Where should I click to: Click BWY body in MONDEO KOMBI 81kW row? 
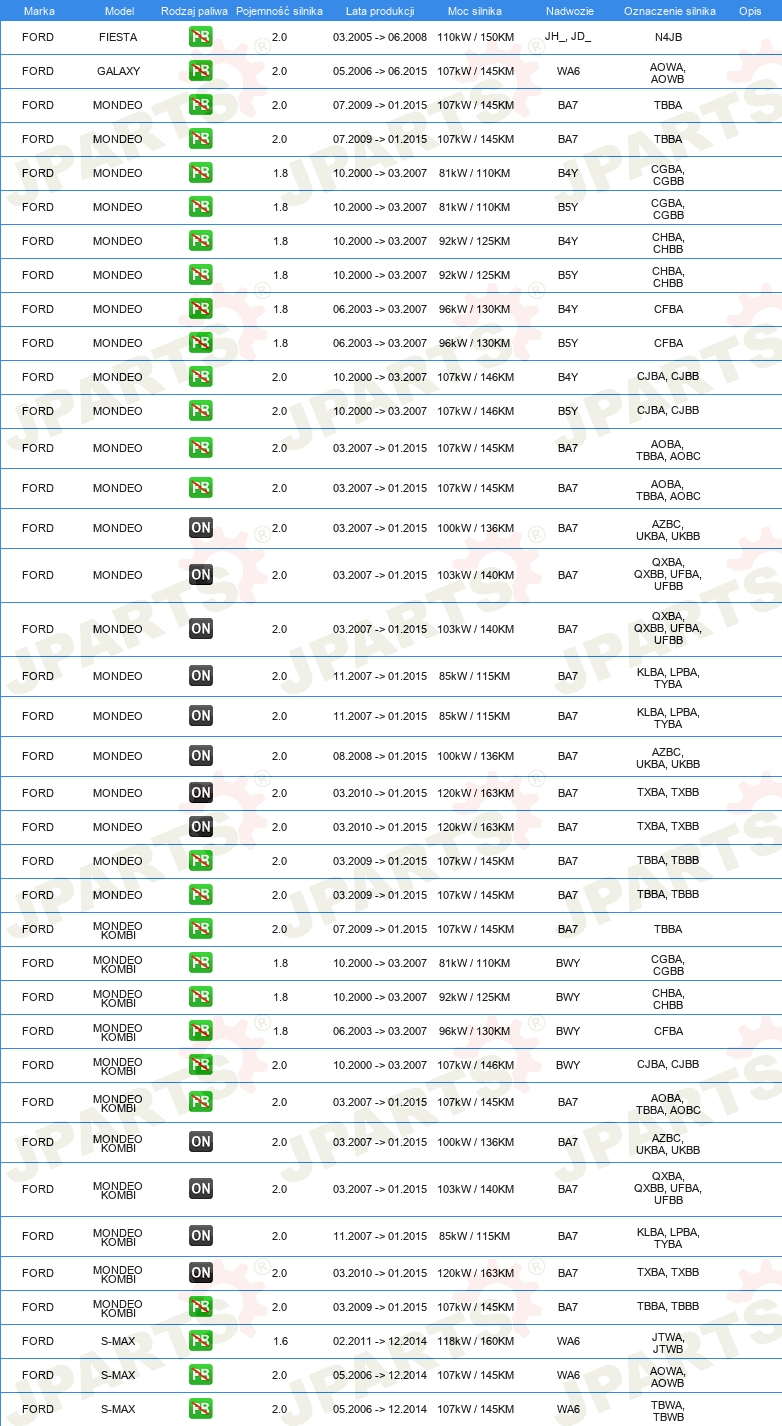pos(568,963)
